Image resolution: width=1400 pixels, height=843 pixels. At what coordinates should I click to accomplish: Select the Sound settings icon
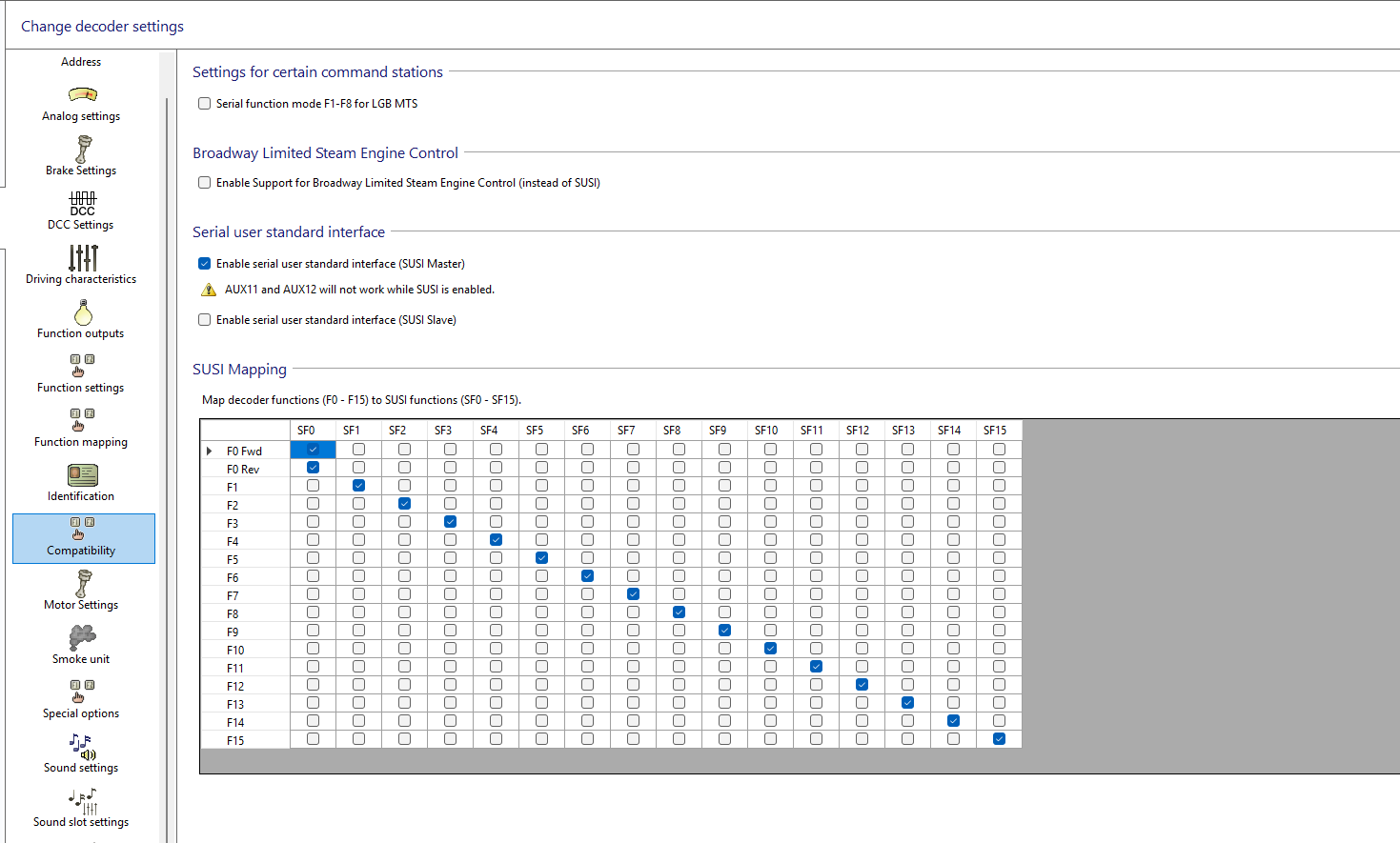82,746
